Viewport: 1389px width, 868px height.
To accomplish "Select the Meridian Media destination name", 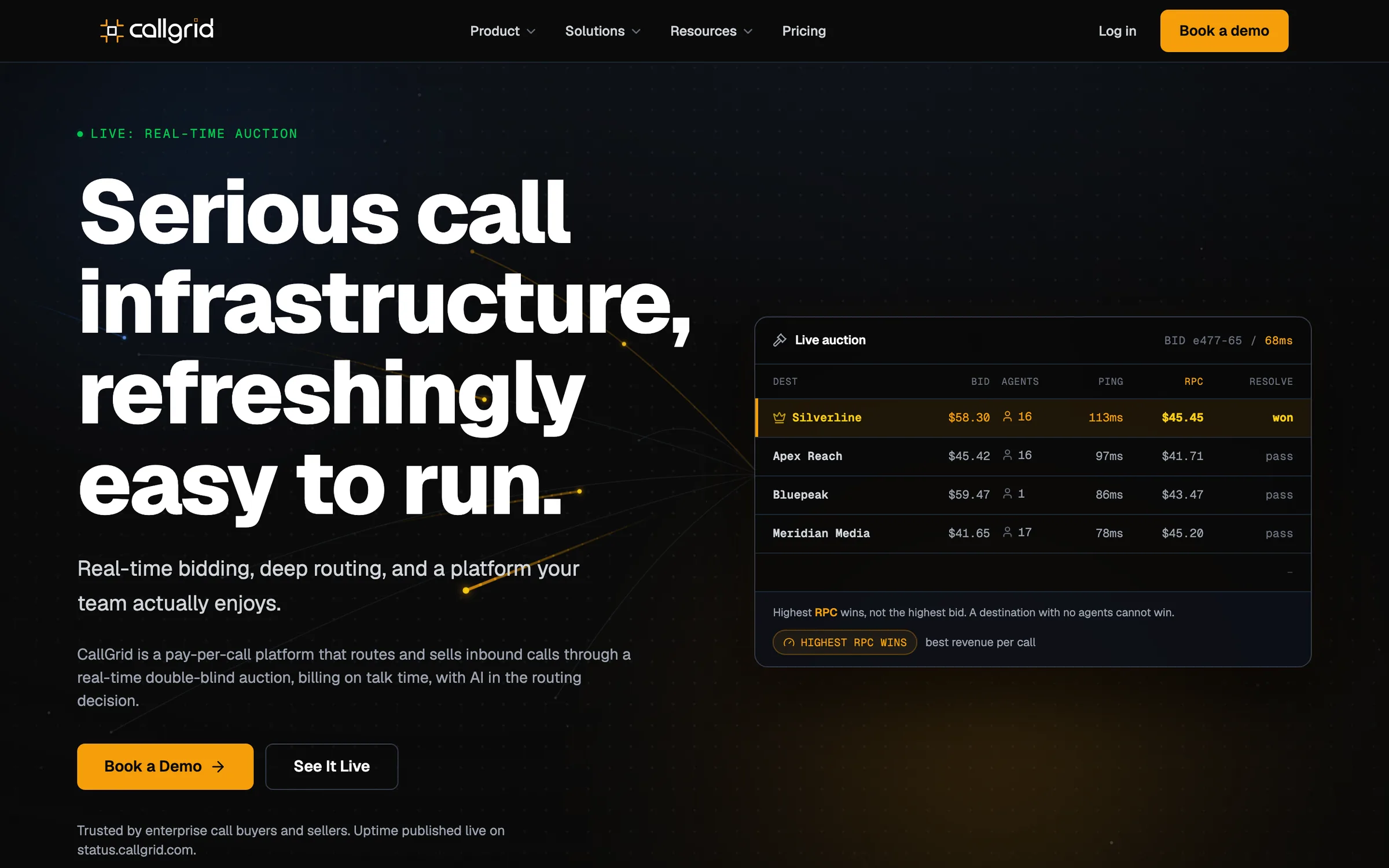I will (821, 533).
